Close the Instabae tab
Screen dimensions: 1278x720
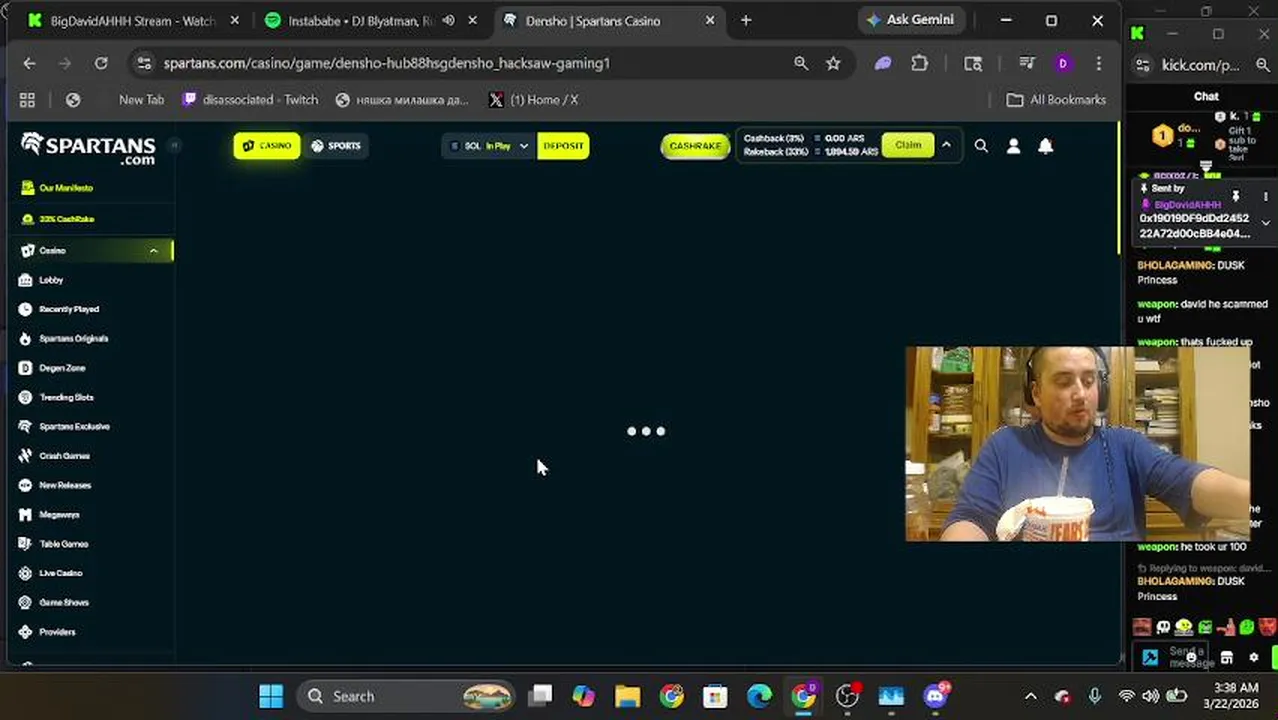(472, 20)
